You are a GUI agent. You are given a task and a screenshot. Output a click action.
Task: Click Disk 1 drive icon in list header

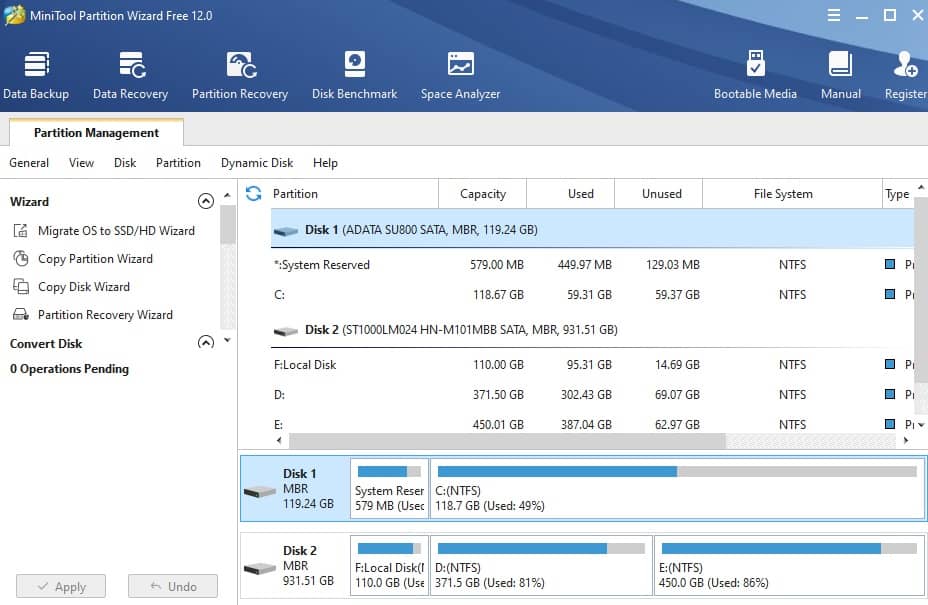pos(286,231)
